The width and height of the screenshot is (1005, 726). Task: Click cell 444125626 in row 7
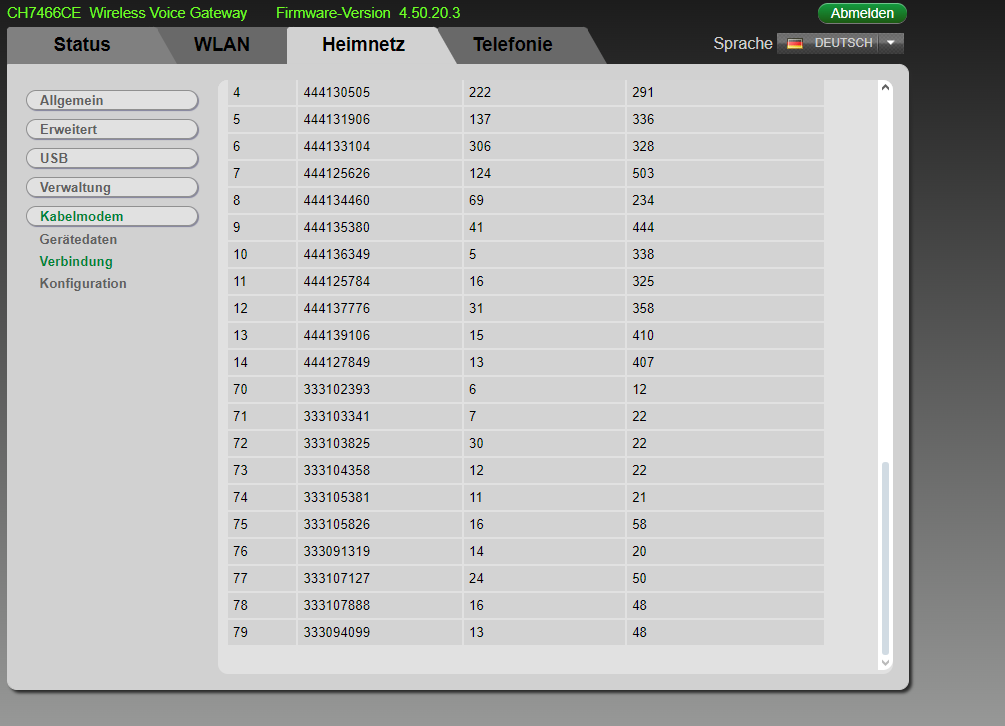click(x=379, y=173)
